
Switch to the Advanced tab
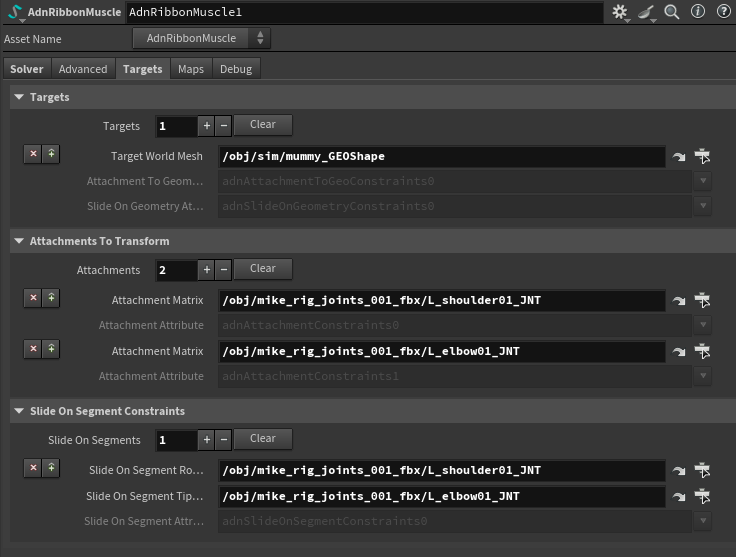pos(83,69)
